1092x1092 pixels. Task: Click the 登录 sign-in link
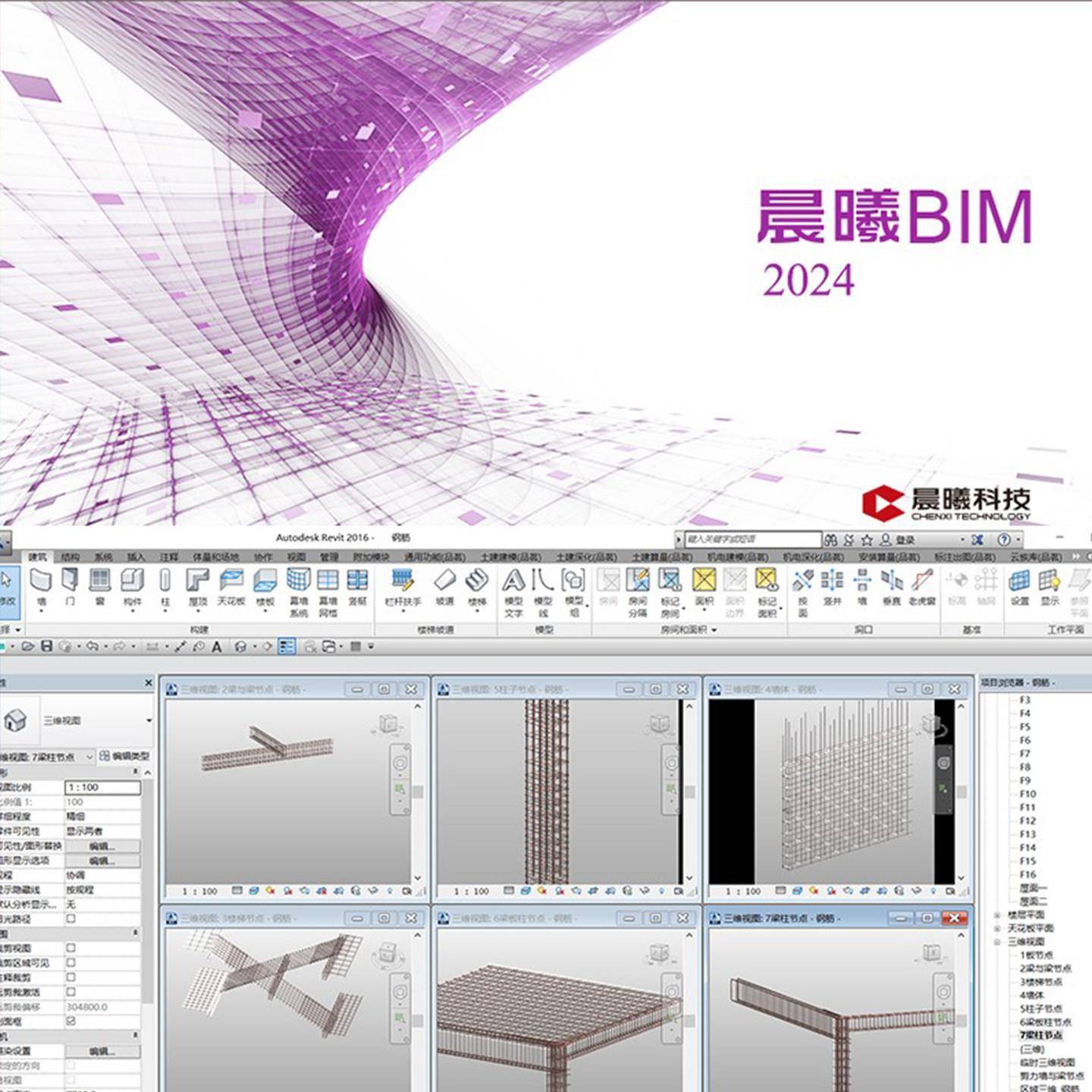pos(905,540)
